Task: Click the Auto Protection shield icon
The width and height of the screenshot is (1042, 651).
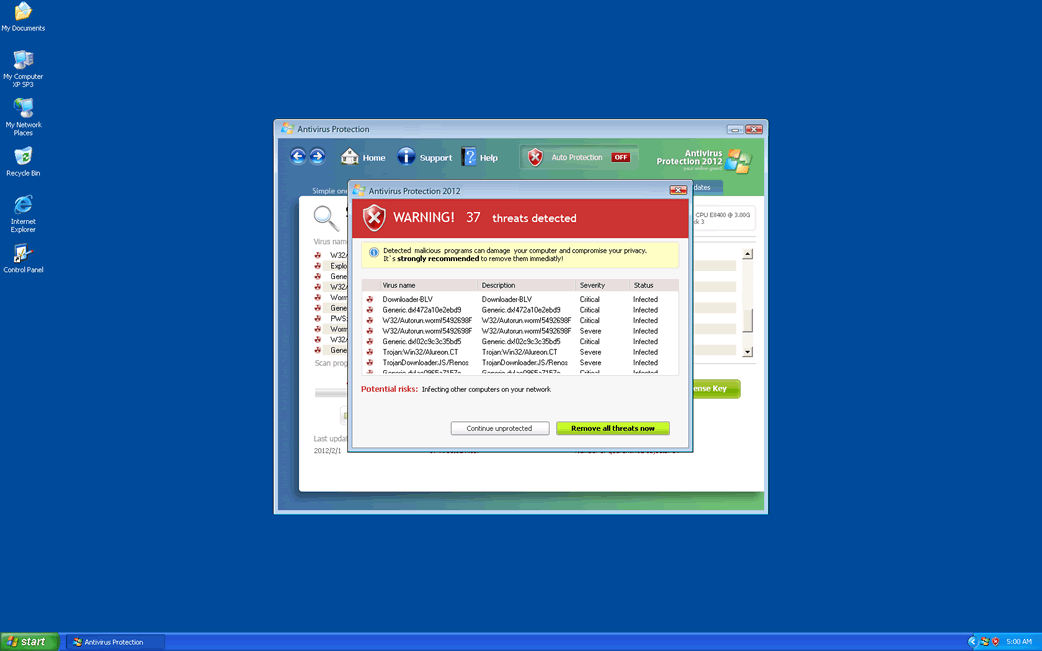Action: click(x=536, y=157)
